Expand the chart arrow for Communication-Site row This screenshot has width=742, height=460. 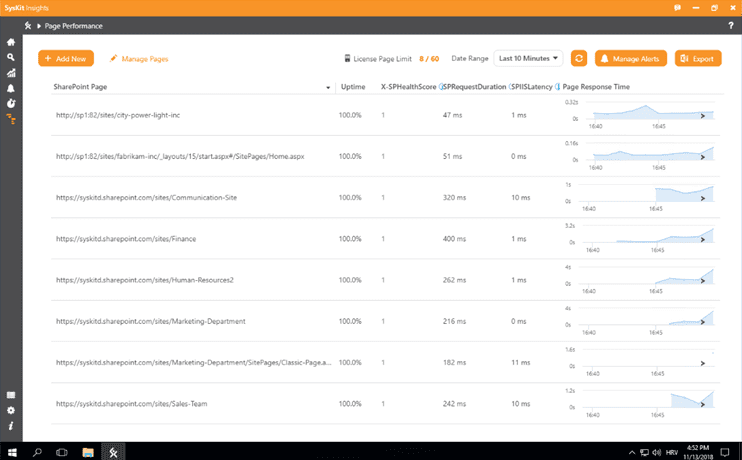pos(703,198)
